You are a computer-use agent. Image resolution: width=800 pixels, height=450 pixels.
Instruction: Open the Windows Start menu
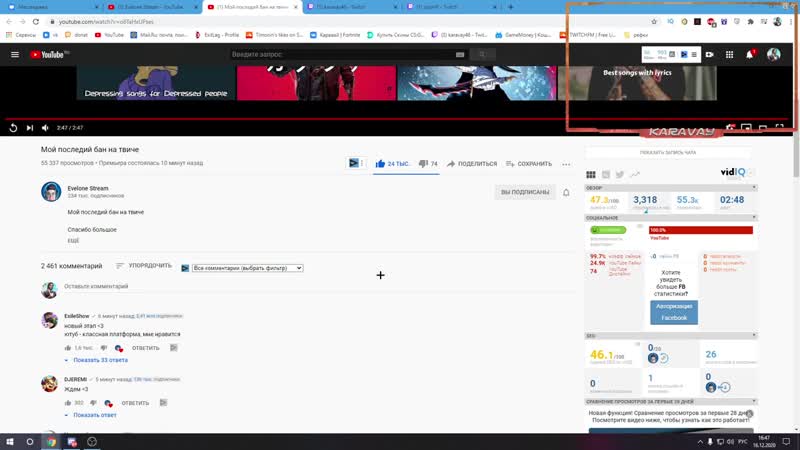10,442
